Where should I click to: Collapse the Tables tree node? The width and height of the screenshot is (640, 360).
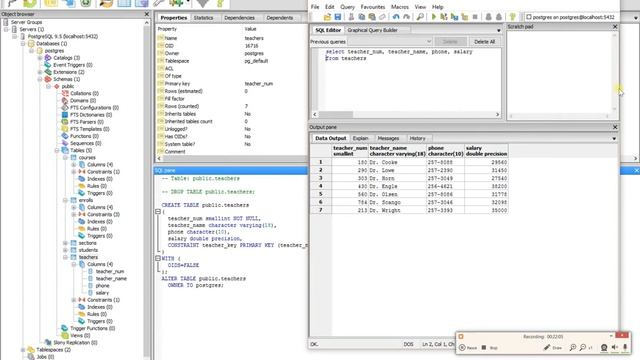click(x=57, y=150)
